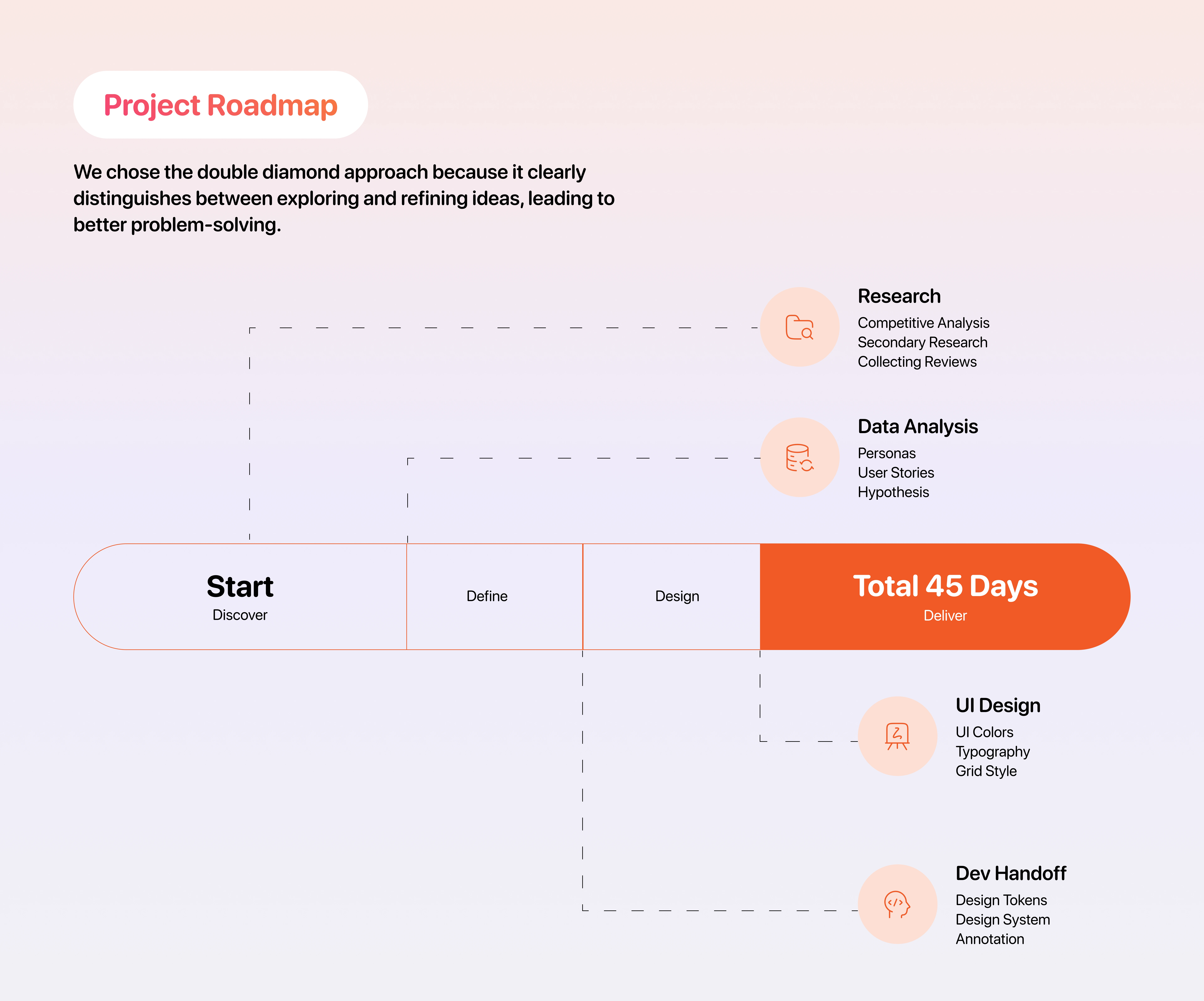Screen dimensions: 1204x1001
Task: Click the Dev Handoff code-head icon
Action: coord(897,904)
